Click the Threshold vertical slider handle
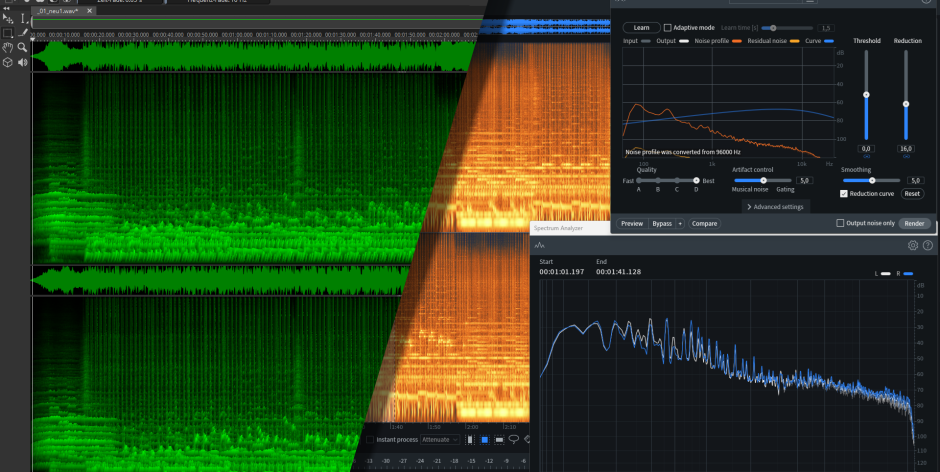The height and width of the screenshot is (472, 940). coord(866,95)
